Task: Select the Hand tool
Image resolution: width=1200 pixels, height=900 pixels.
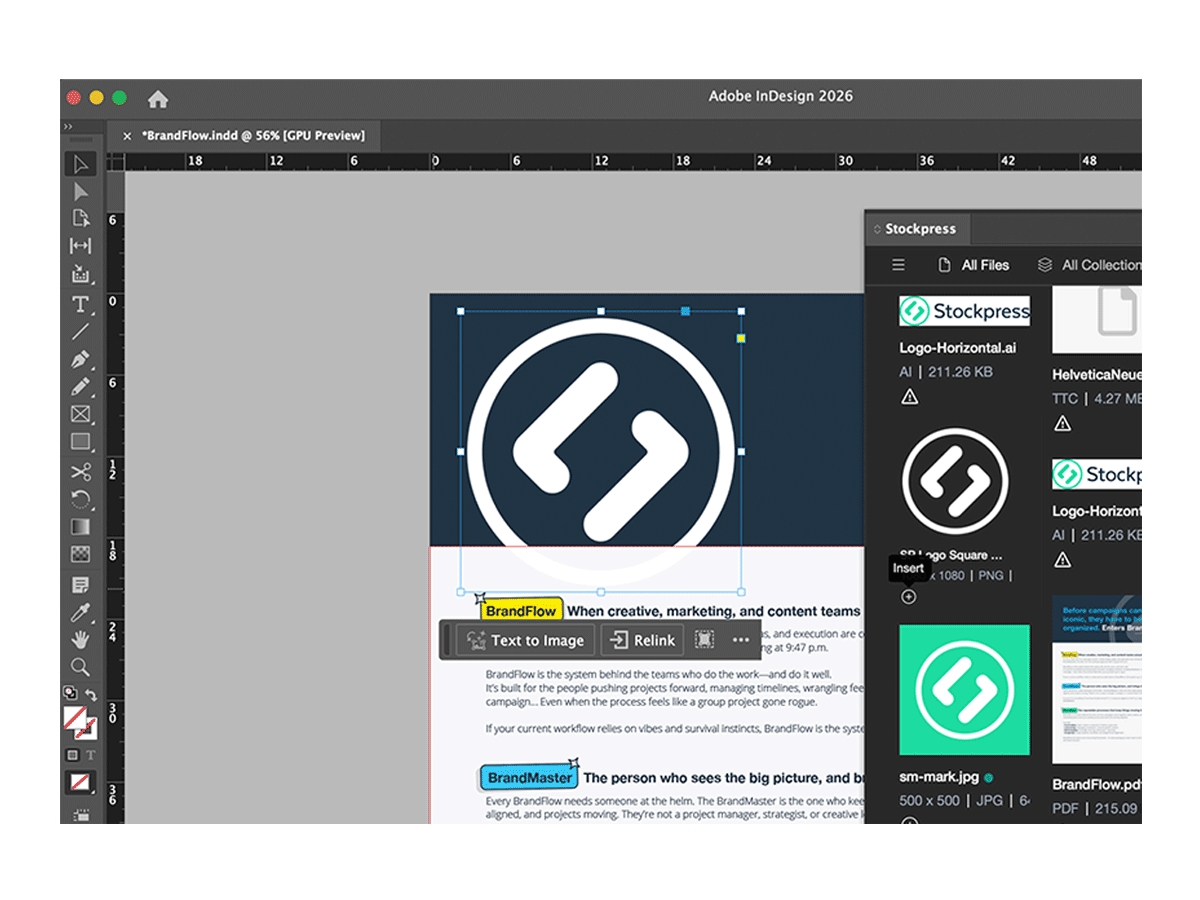Action: [x=81, y=639]
